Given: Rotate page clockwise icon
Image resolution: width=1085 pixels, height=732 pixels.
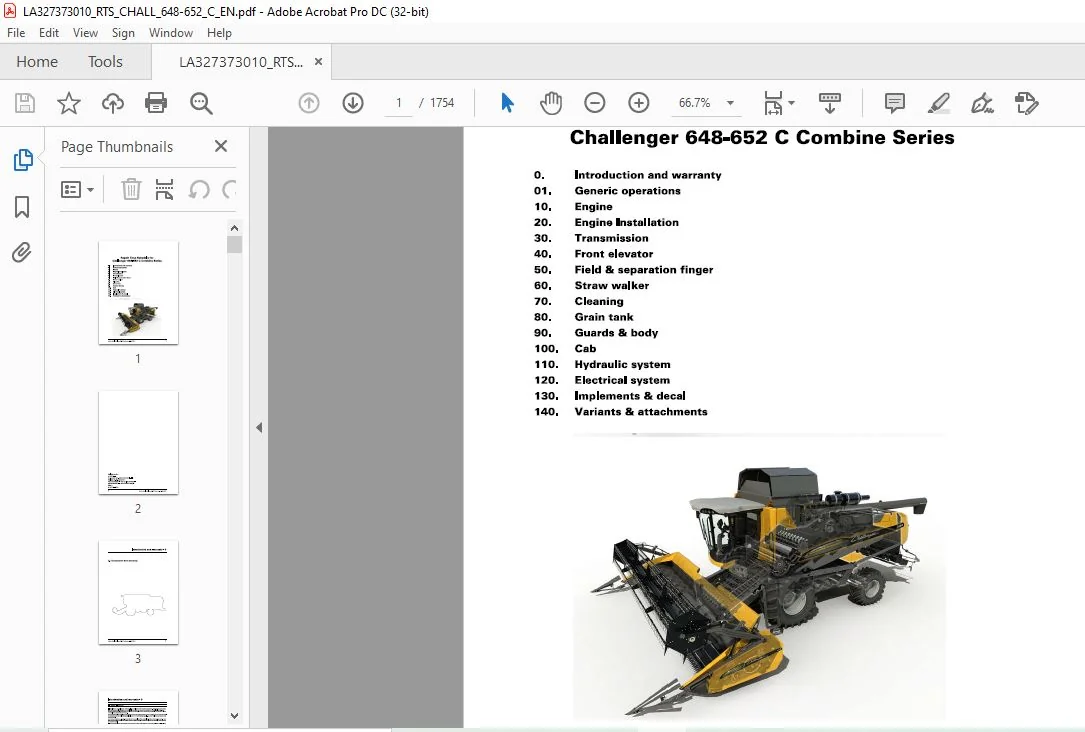Looking at the screenshot, I should pos(229,189).
